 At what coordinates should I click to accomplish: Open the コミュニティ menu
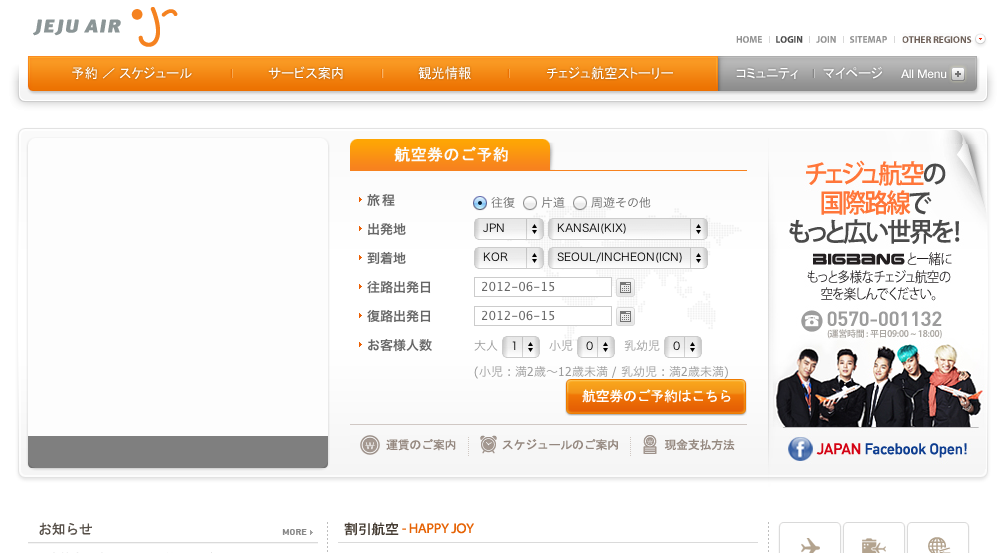(x=766, y=74)
